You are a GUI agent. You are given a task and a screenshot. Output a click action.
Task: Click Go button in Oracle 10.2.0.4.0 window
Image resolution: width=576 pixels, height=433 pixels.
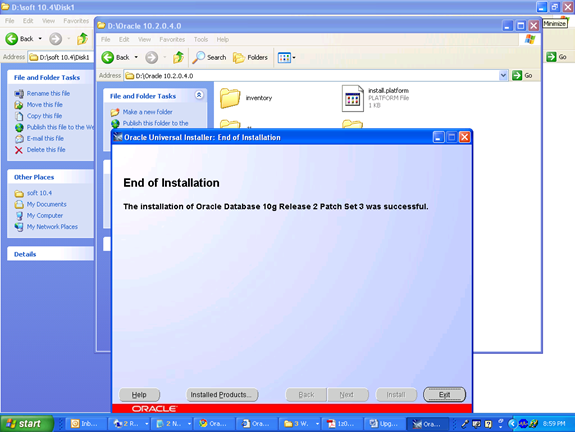pos(522,75)
